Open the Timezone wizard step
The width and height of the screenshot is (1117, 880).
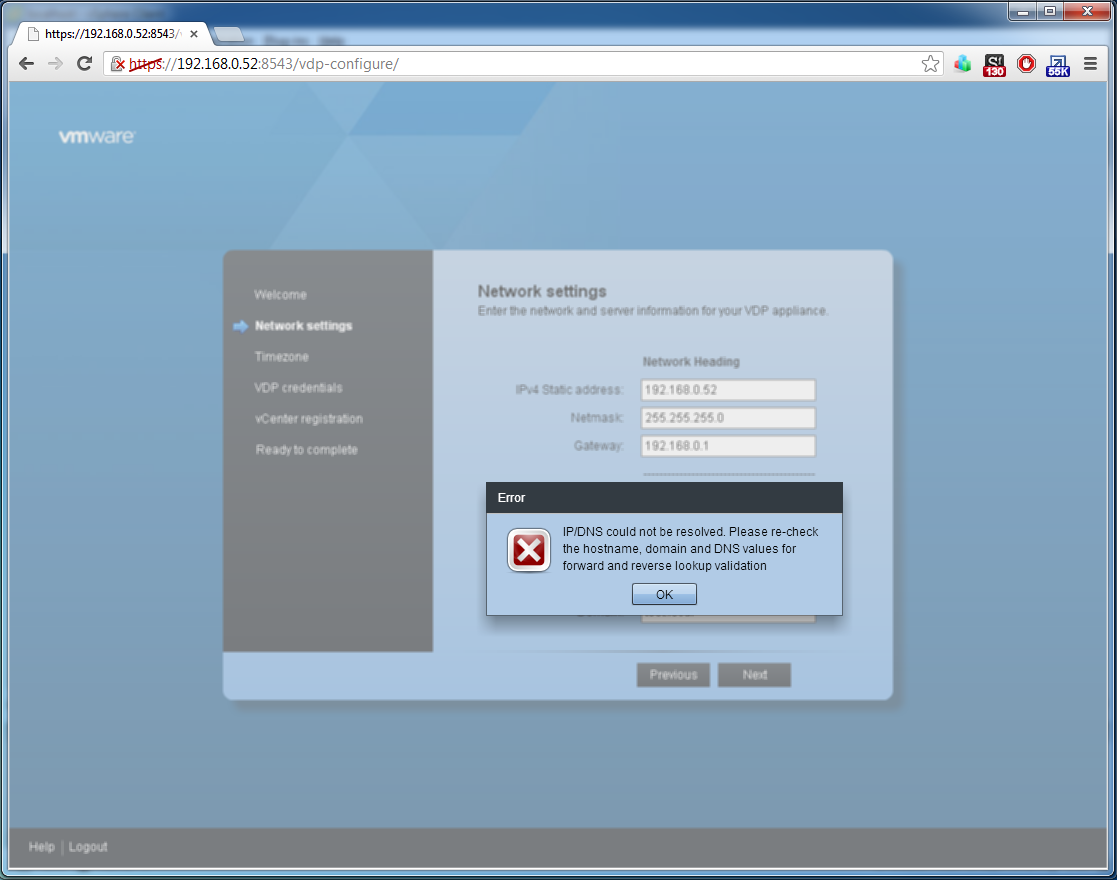tap(282, 357)
